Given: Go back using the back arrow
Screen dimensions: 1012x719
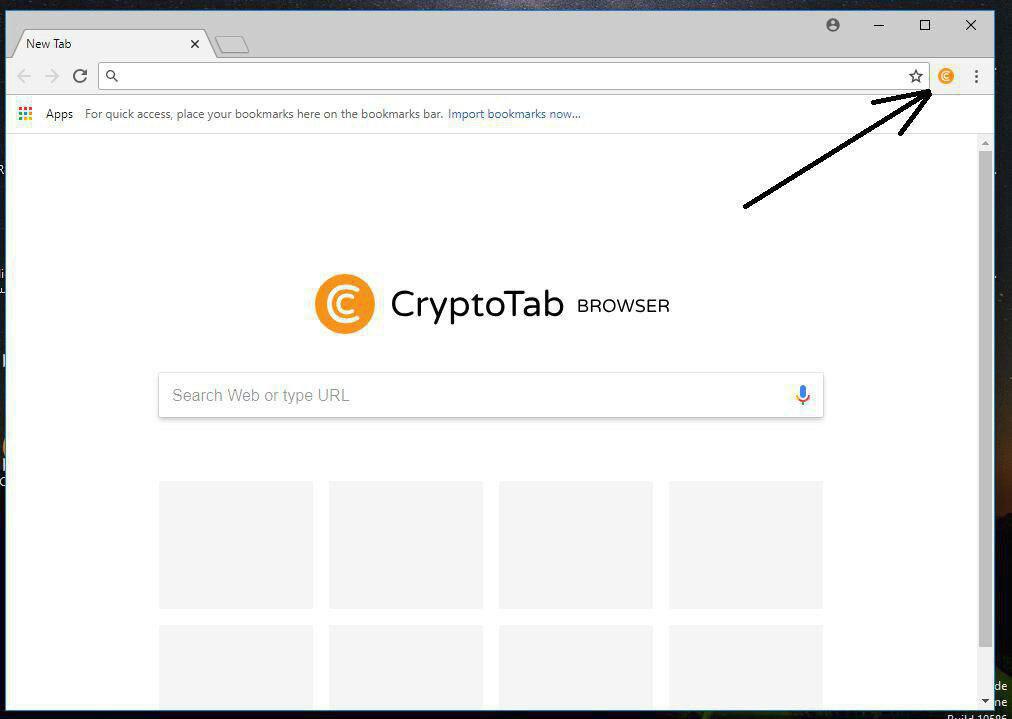Looking at the screenshot, I should [24, 76].
